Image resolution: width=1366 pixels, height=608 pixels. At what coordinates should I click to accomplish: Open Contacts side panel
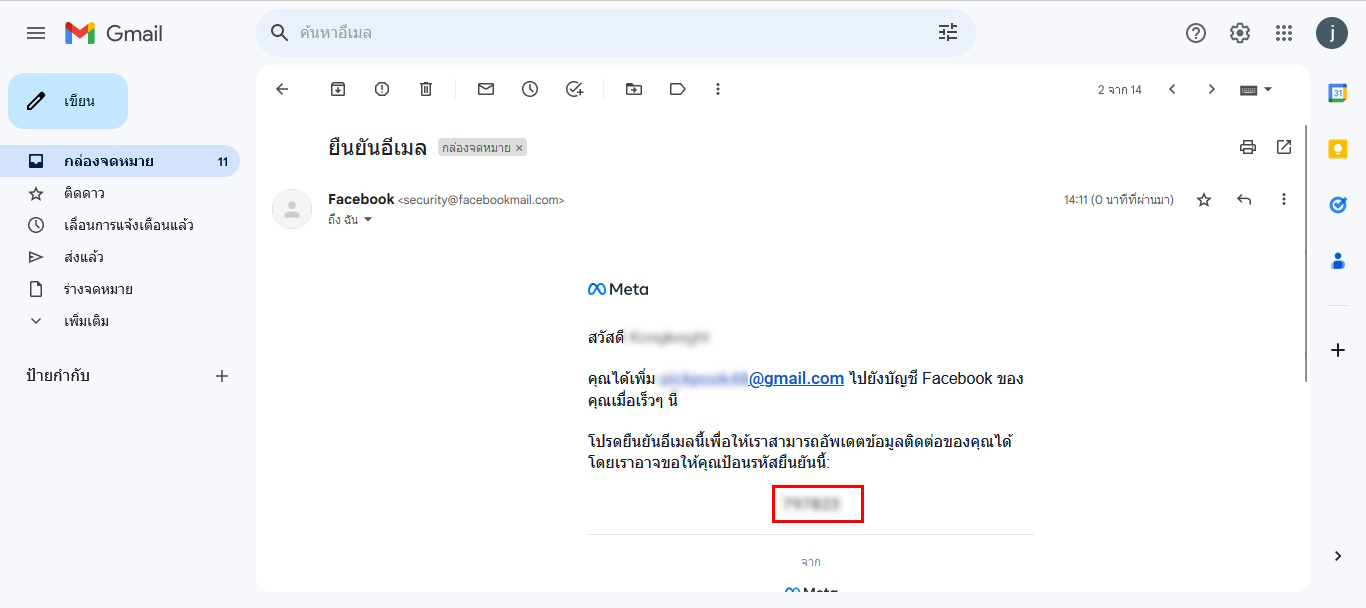point(1338,261)
